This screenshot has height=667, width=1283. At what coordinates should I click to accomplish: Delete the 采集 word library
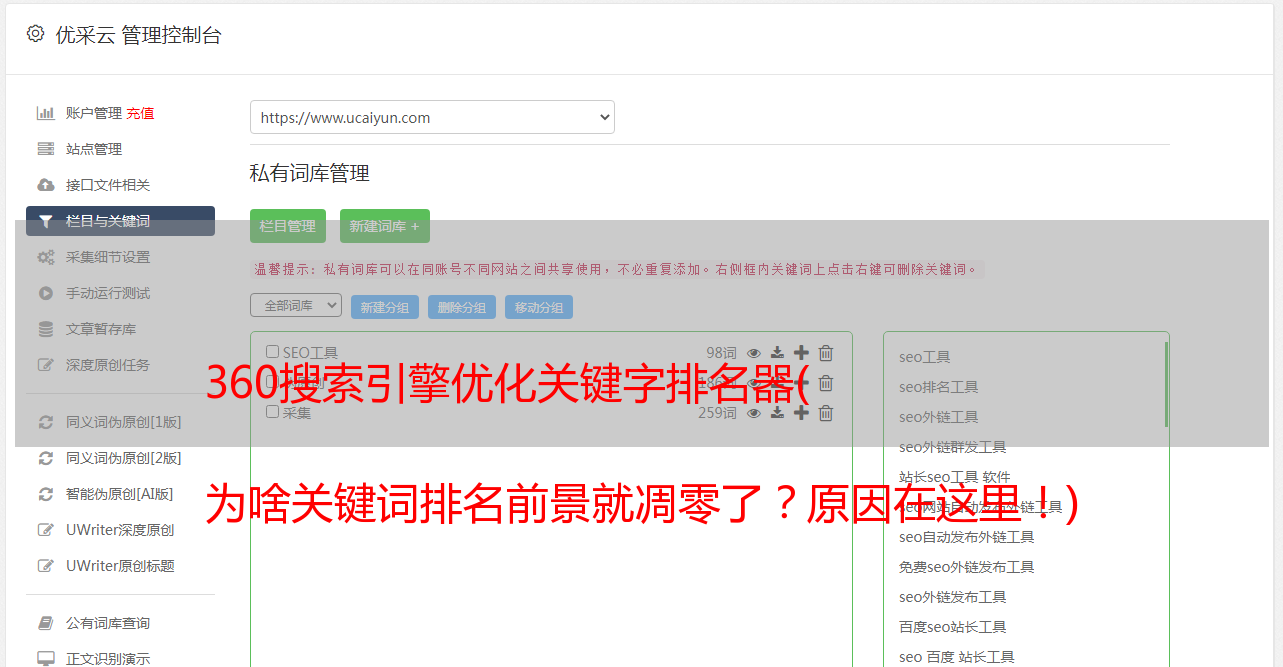826,413
